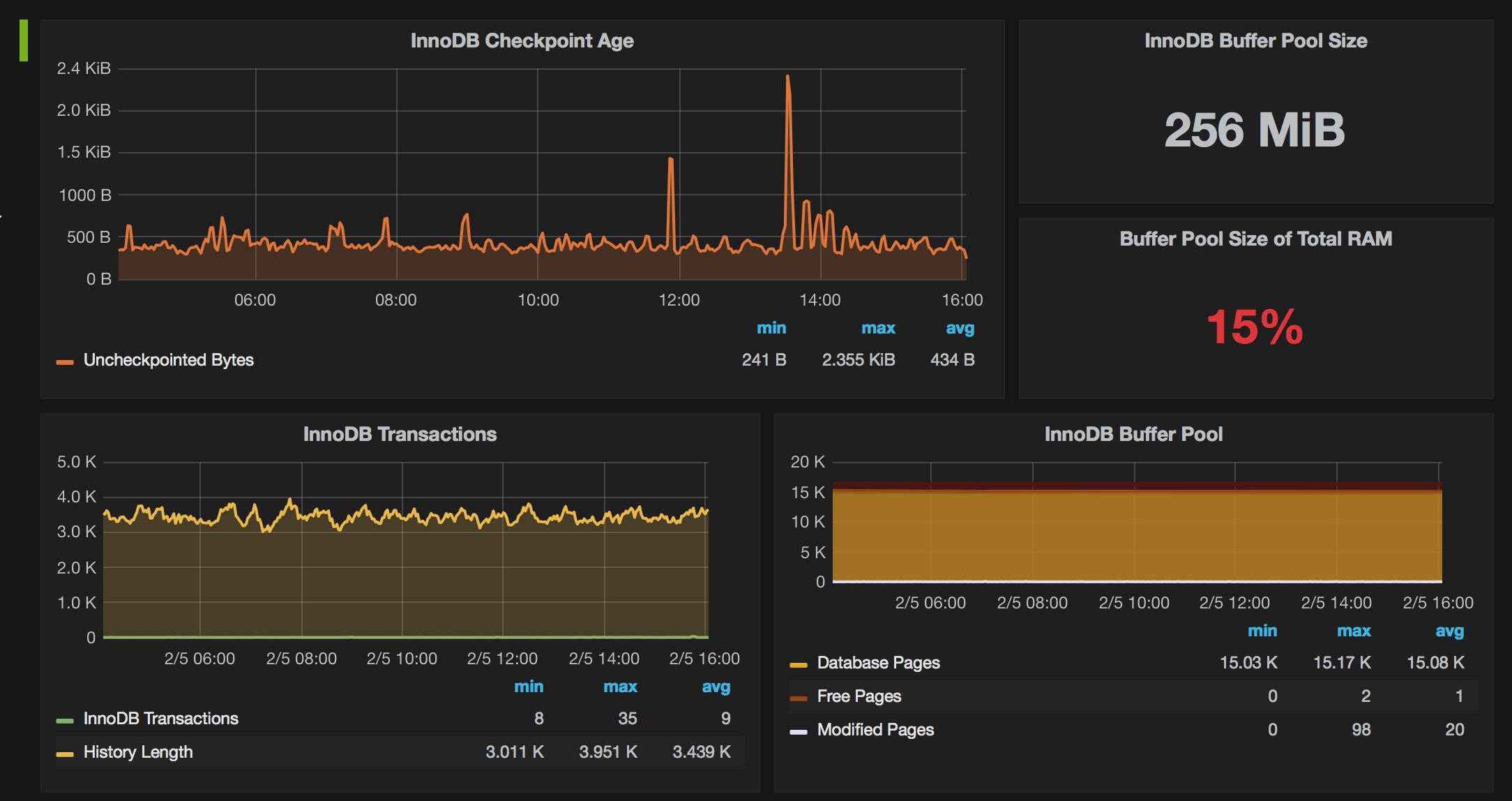
Task: Click the History Length yellow legend swatch
Action: click(65, 754)
